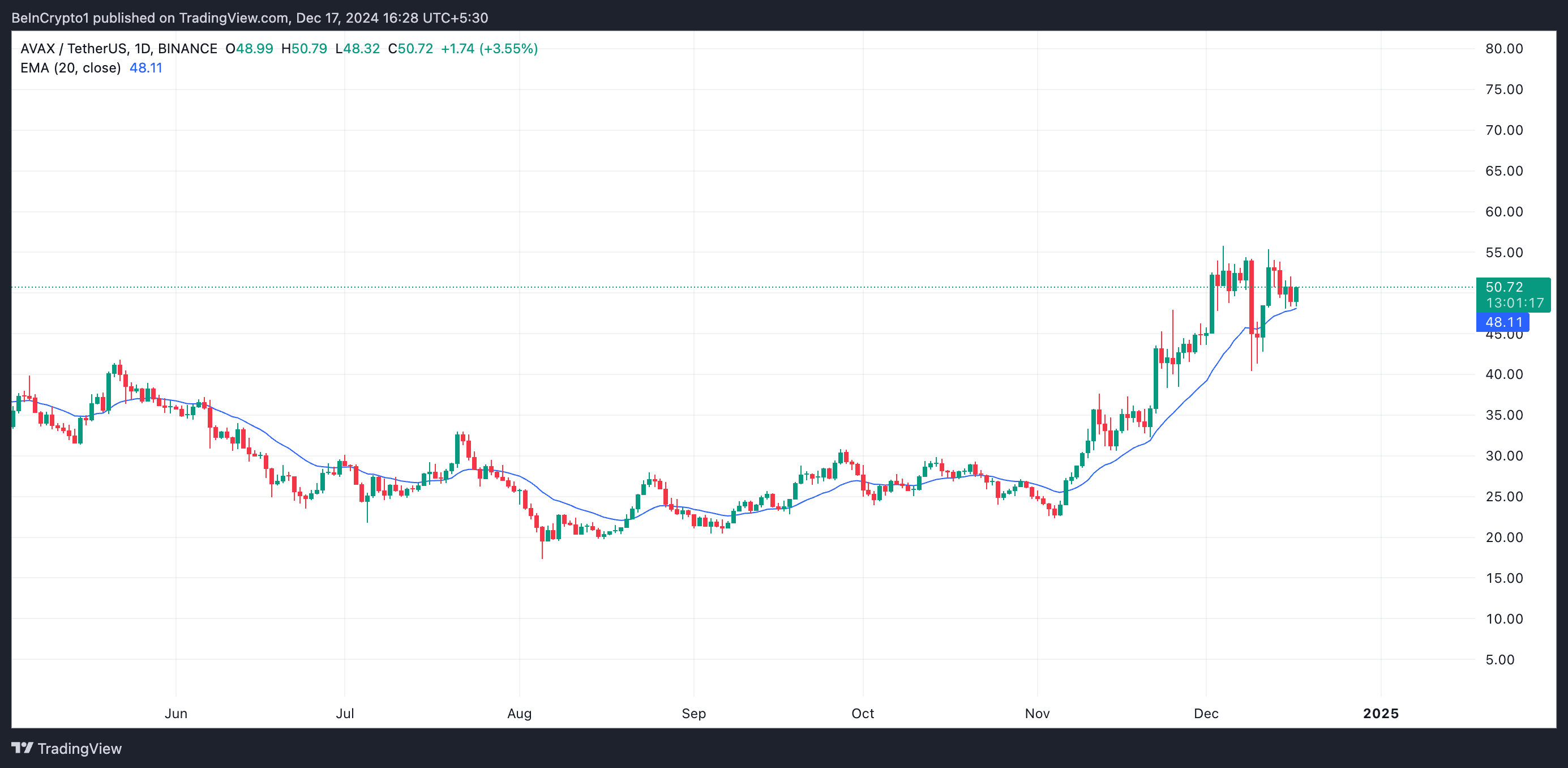Click the green 50.72 current price label
1568x768 pixels.
[x=1503, y=287]
